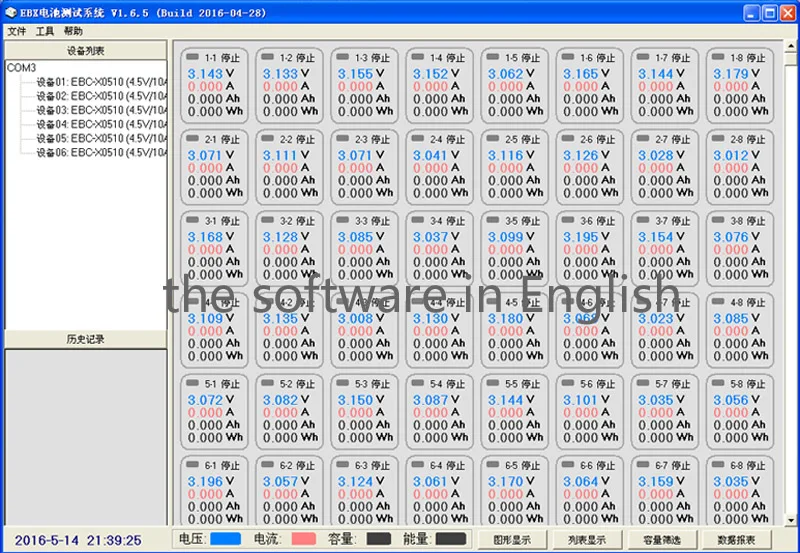Click the scrollbar down arrow

791,520
